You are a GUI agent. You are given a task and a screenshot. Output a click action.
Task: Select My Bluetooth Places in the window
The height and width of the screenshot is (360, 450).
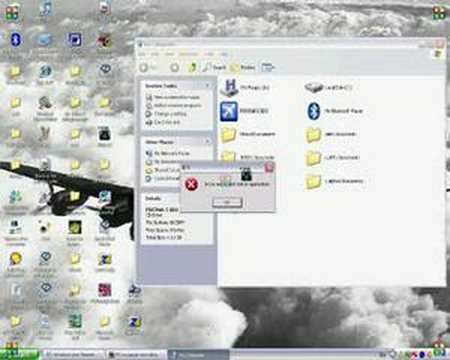pos(335,111)
